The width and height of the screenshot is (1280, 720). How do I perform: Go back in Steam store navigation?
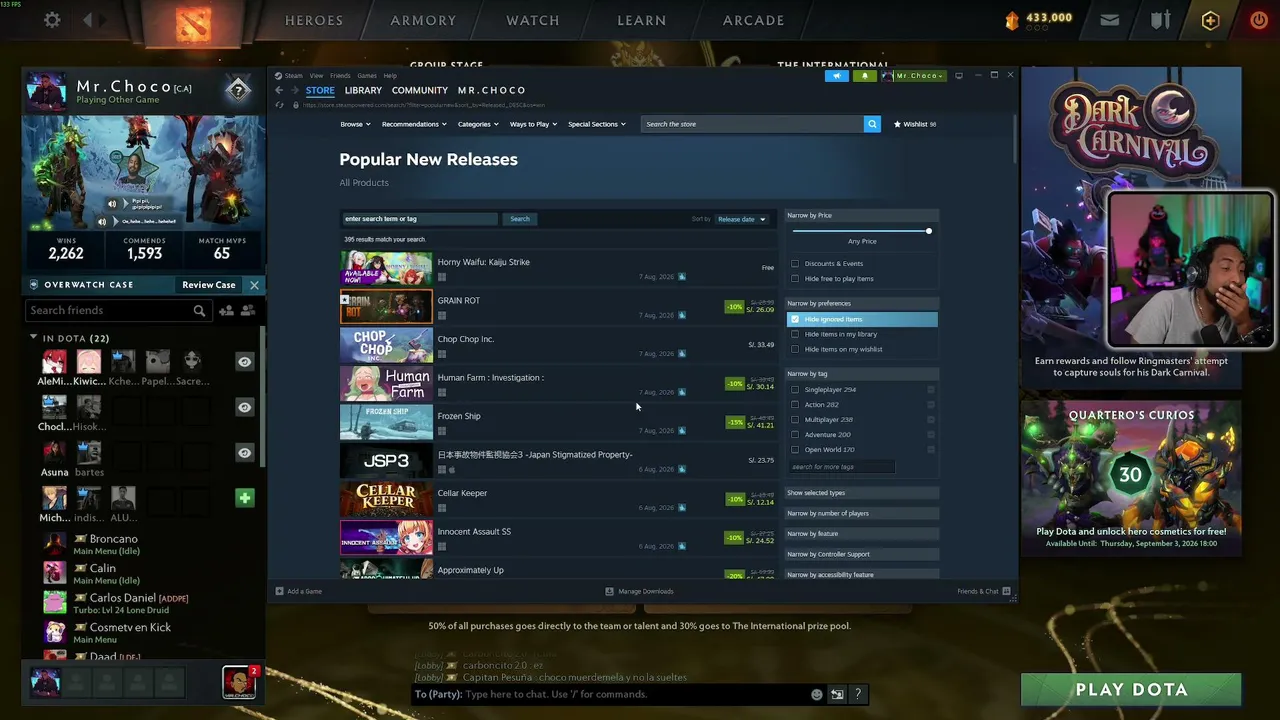[279, 90]
